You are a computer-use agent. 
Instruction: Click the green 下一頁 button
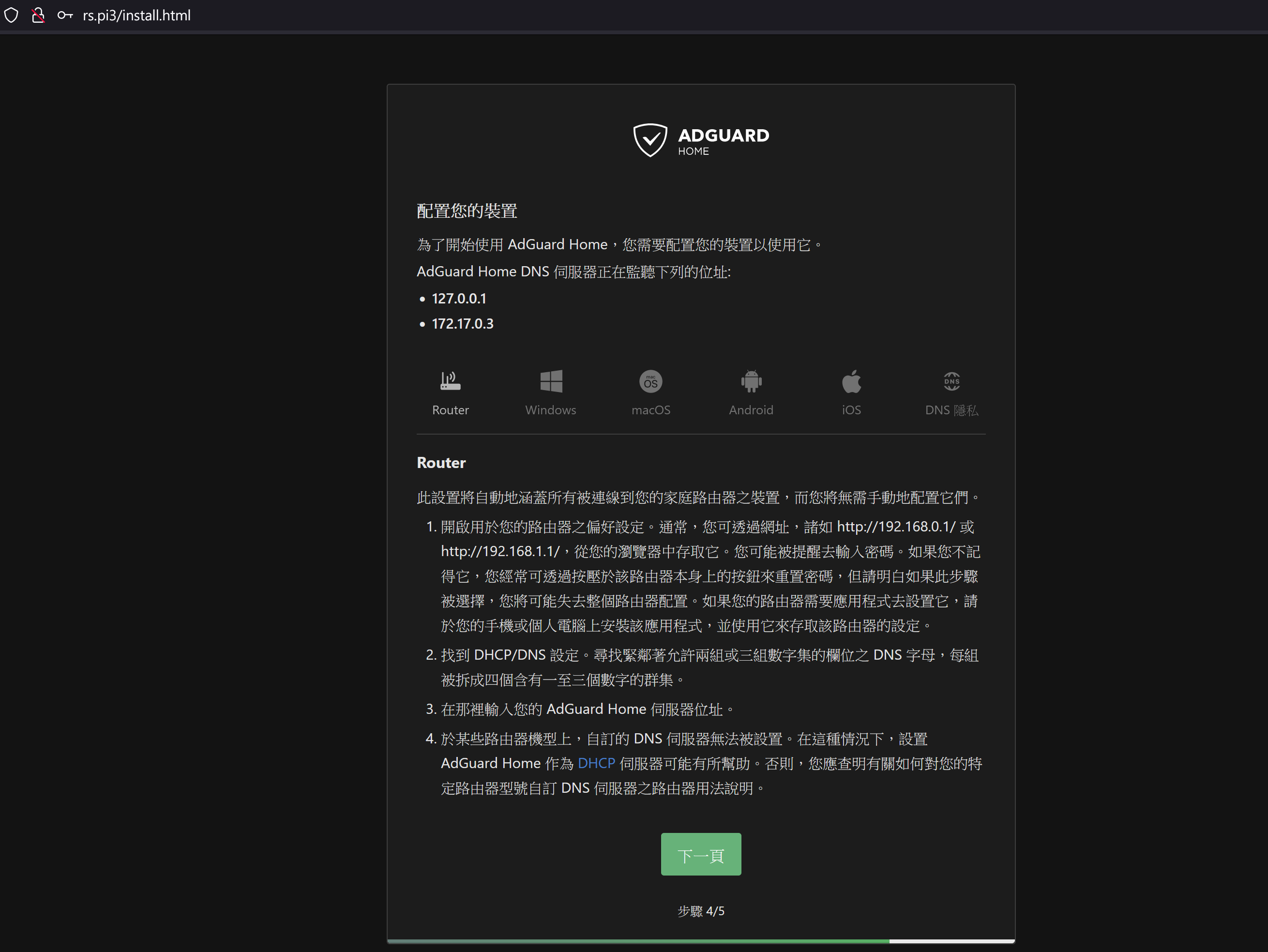coord(700,854)
